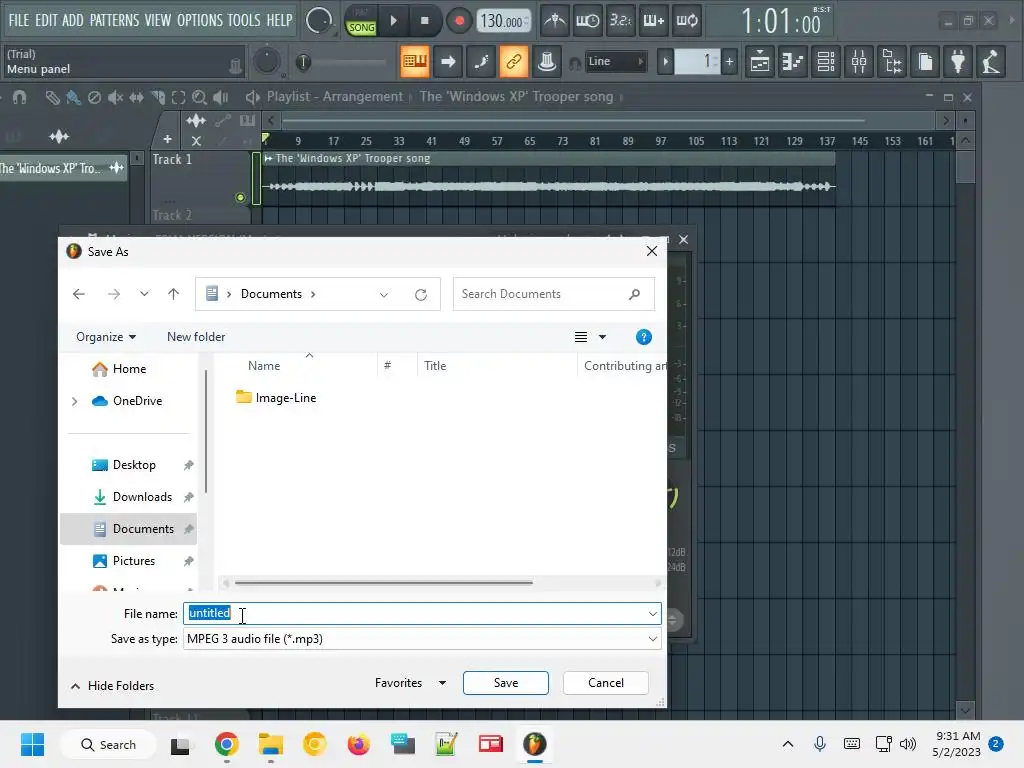Click the step editing mode icon

click(x=481, y=62)
